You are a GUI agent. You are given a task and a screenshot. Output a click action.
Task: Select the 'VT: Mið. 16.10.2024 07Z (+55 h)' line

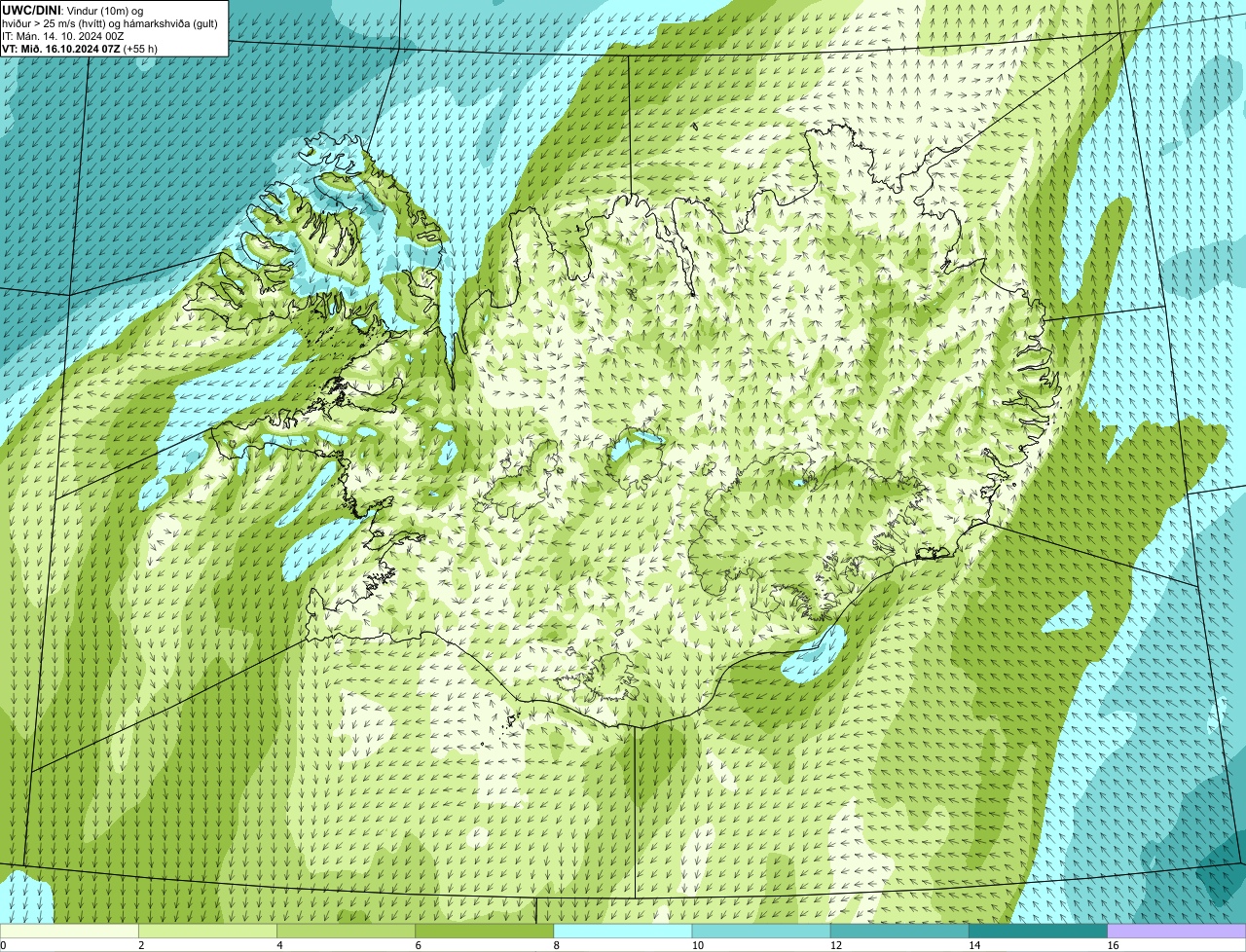point(80,48)
